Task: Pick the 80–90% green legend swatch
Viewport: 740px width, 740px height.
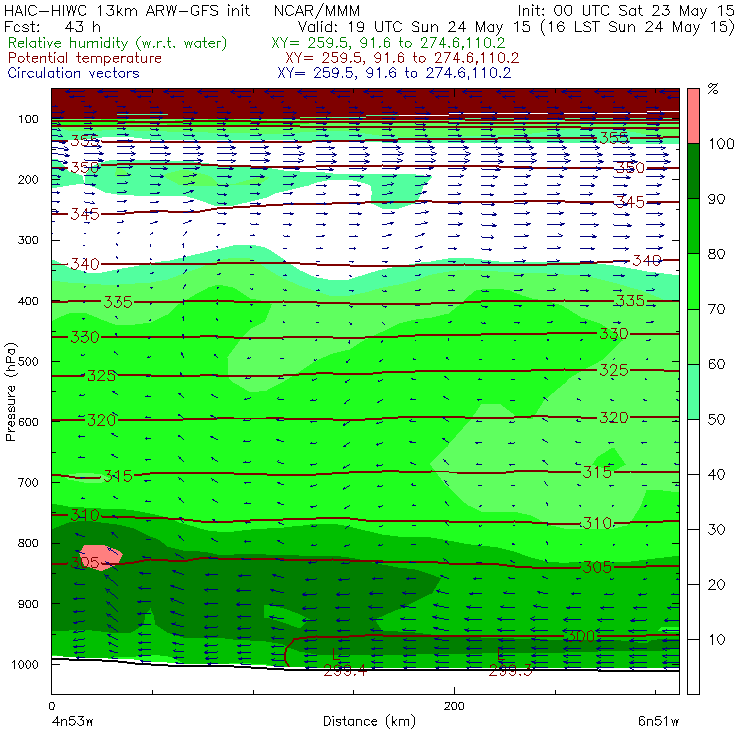Action: (693, 226)
